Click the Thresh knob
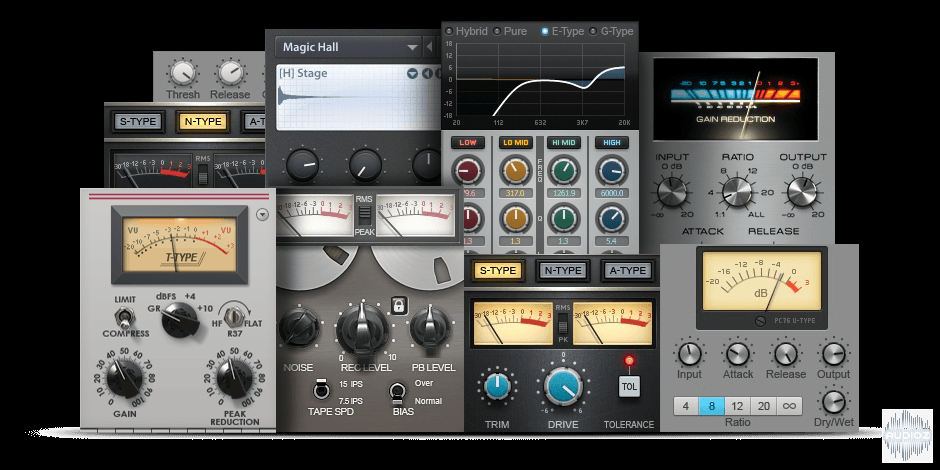 (x=182, y=73)
